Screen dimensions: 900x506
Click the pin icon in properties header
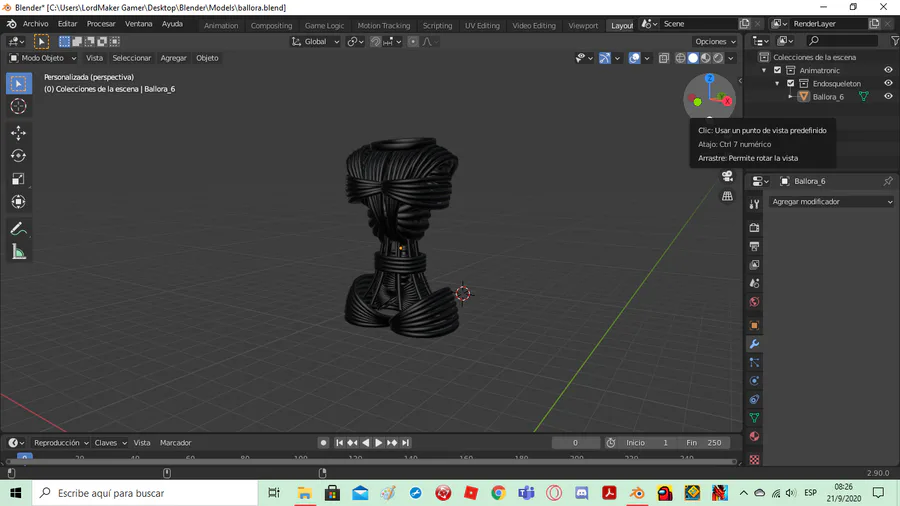[888, 181]
